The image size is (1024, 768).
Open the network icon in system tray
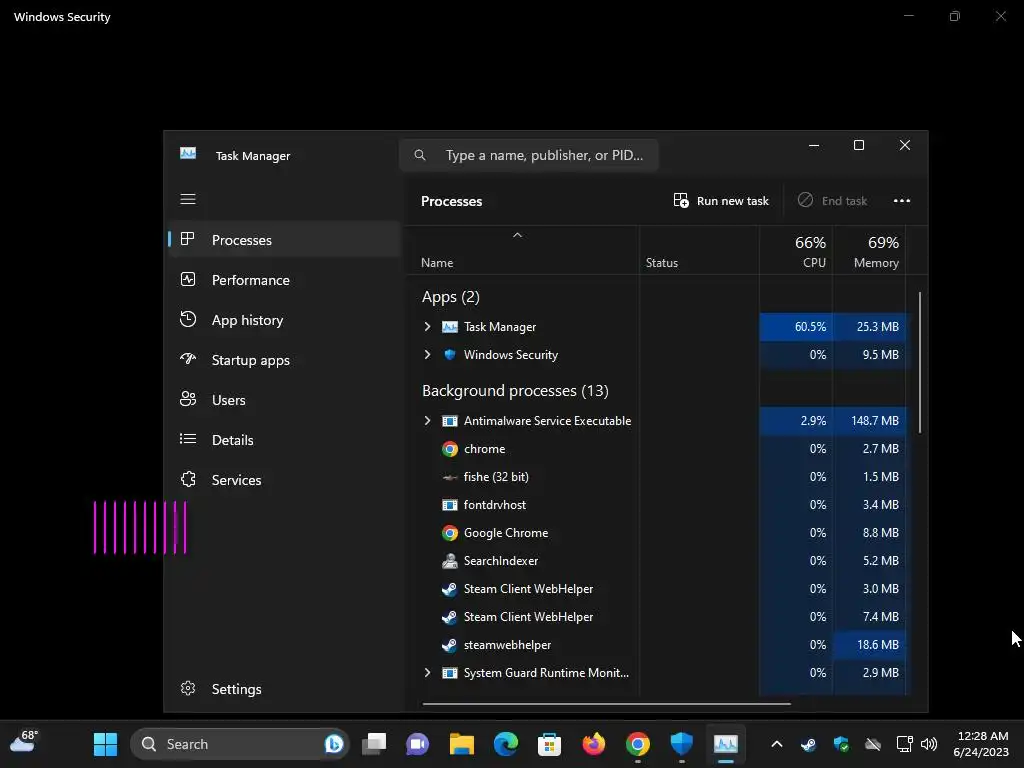[x=904, y=744]
